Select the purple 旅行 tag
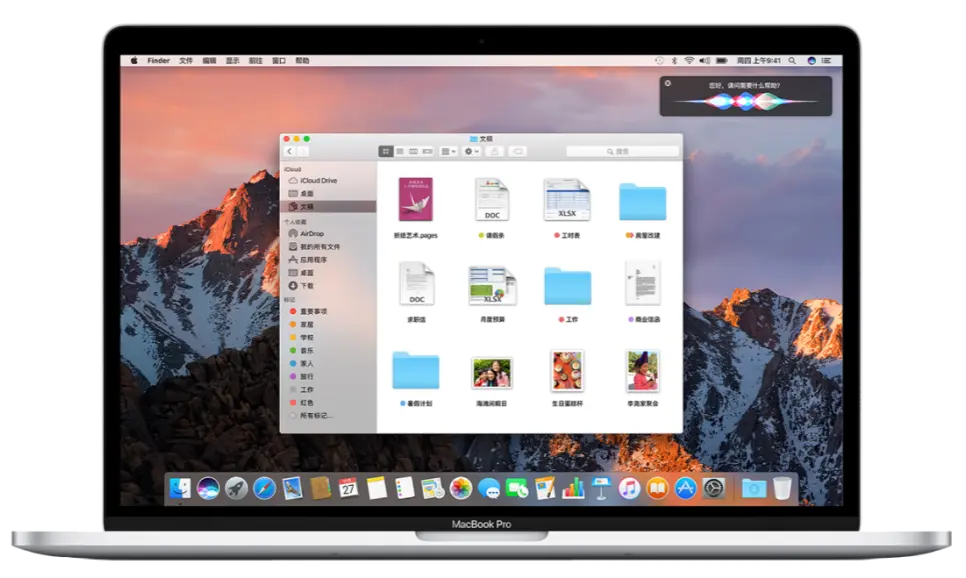The height and width of the screenshot is (578, 966). pyautogui.click(x=306, y=376)
